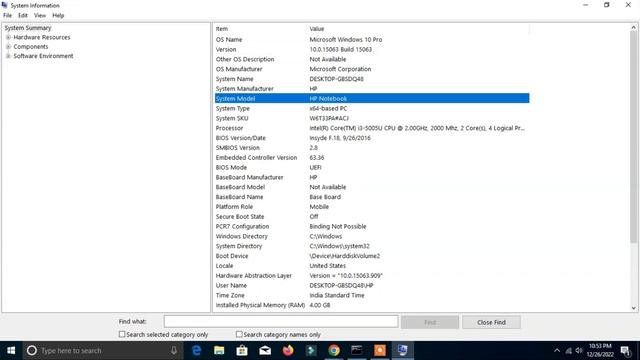
Task: Enable Search selected category only checkbox
Action: click(122, 334)
